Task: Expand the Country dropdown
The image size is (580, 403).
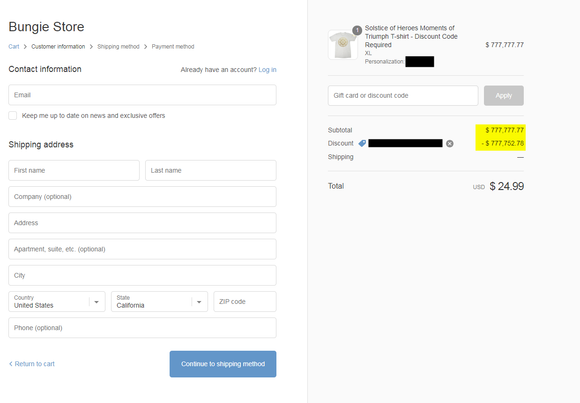Action: click(57, 302)
